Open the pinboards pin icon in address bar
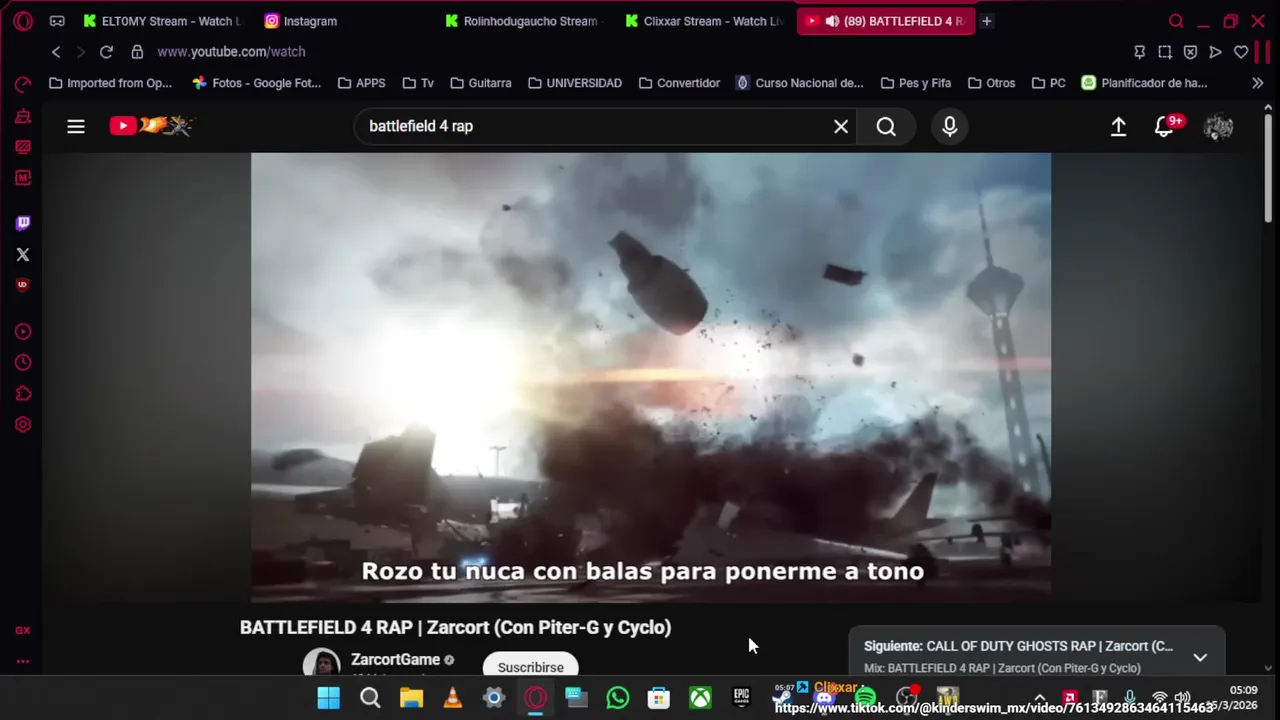 pos(1139,52)
